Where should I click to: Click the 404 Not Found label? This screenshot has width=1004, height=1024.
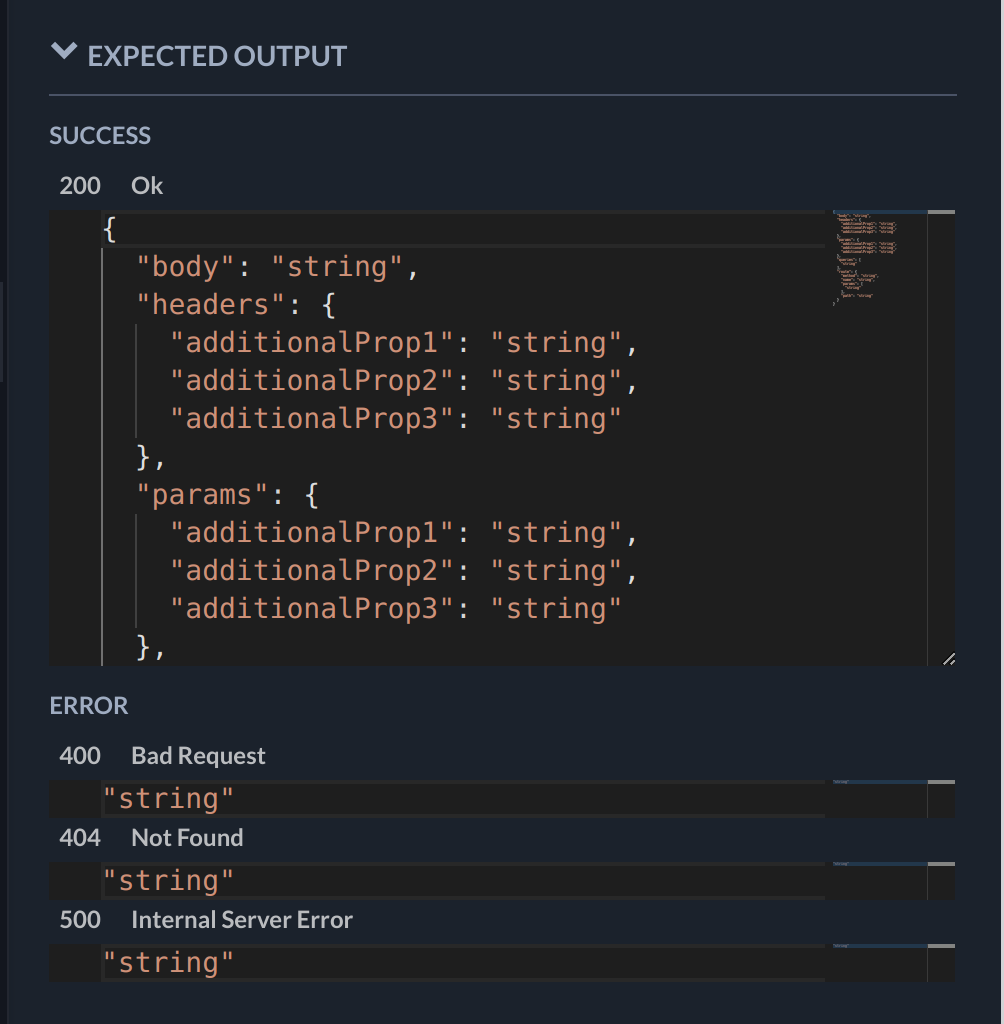pos(151,838)
